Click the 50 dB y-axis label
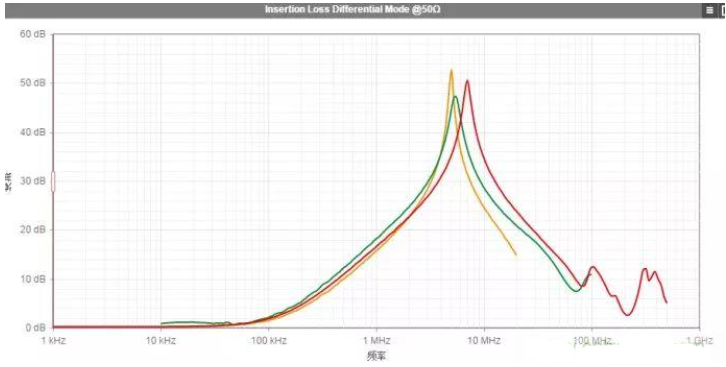 click(33, 83)
